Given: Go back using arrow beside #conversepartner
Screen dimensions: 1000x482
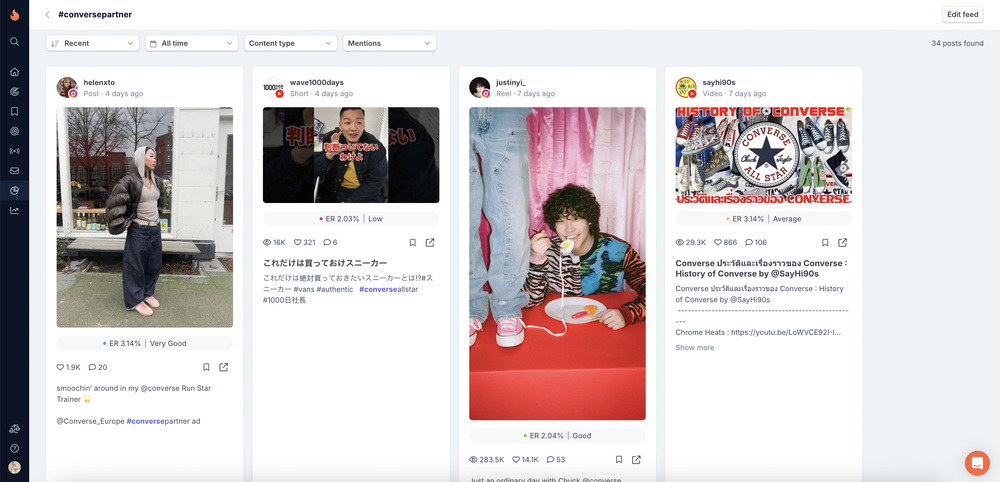Looking at the screenshot, I should [x=47, y=15].
